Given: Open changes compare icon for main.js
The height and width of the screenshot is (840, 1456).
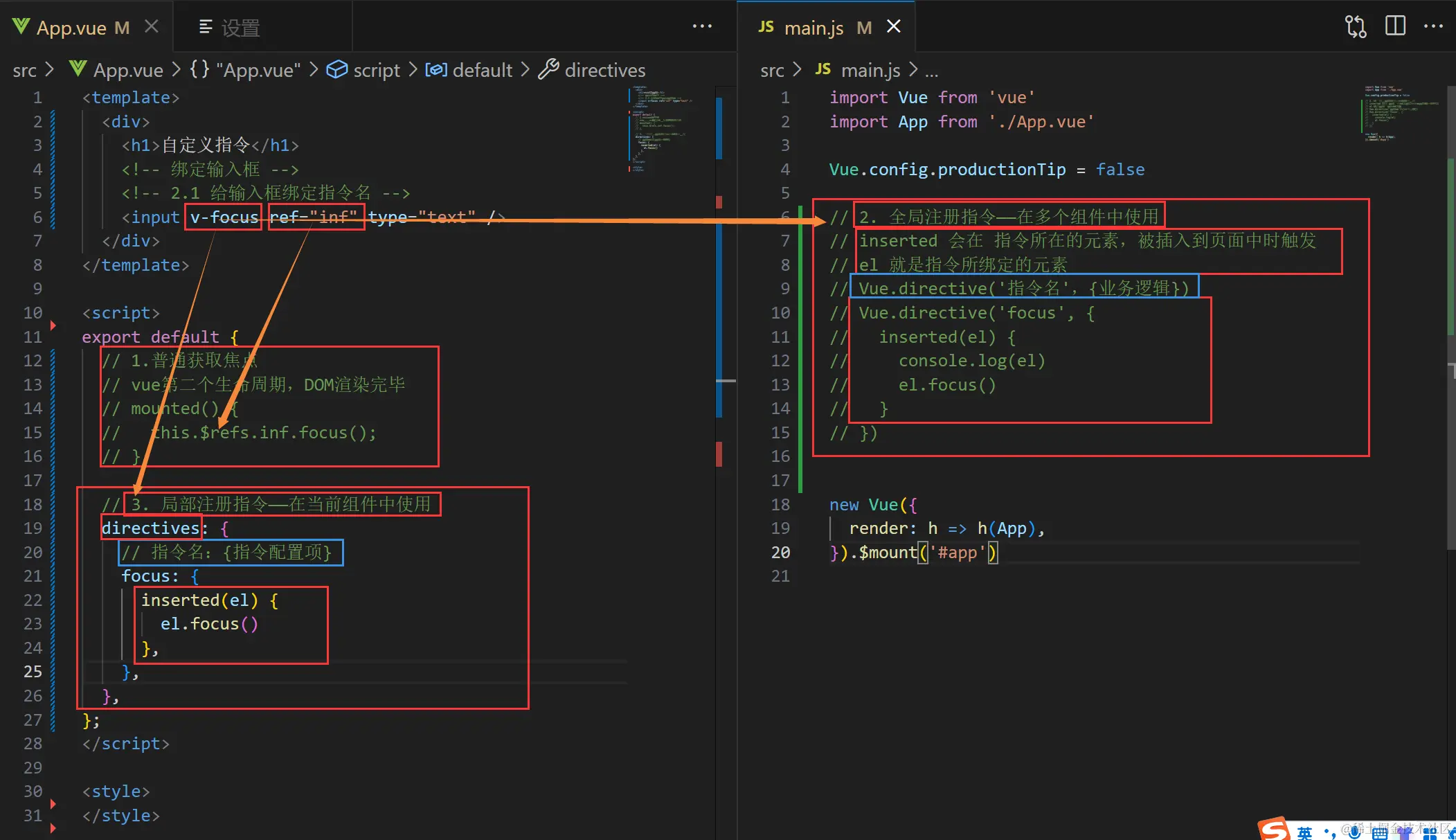Looking at the screenshot, I should [x=1355, y=26].
